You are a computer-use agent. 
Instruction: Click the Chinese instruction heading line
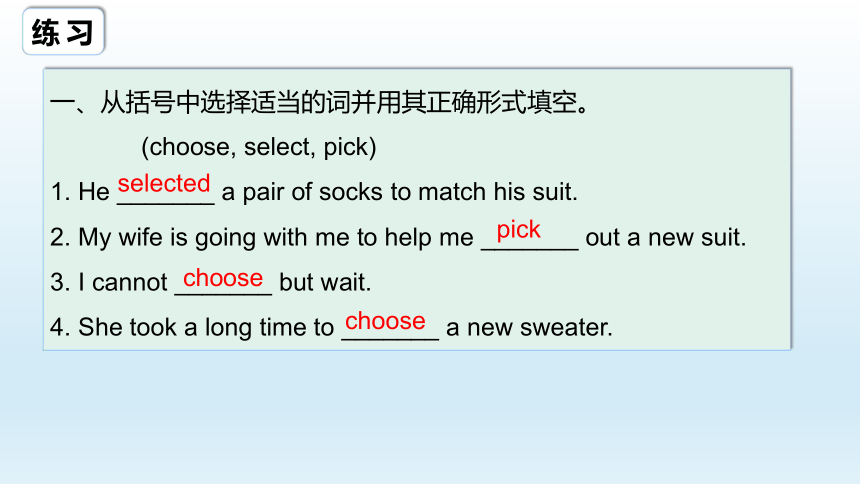(x=320, y=102)
